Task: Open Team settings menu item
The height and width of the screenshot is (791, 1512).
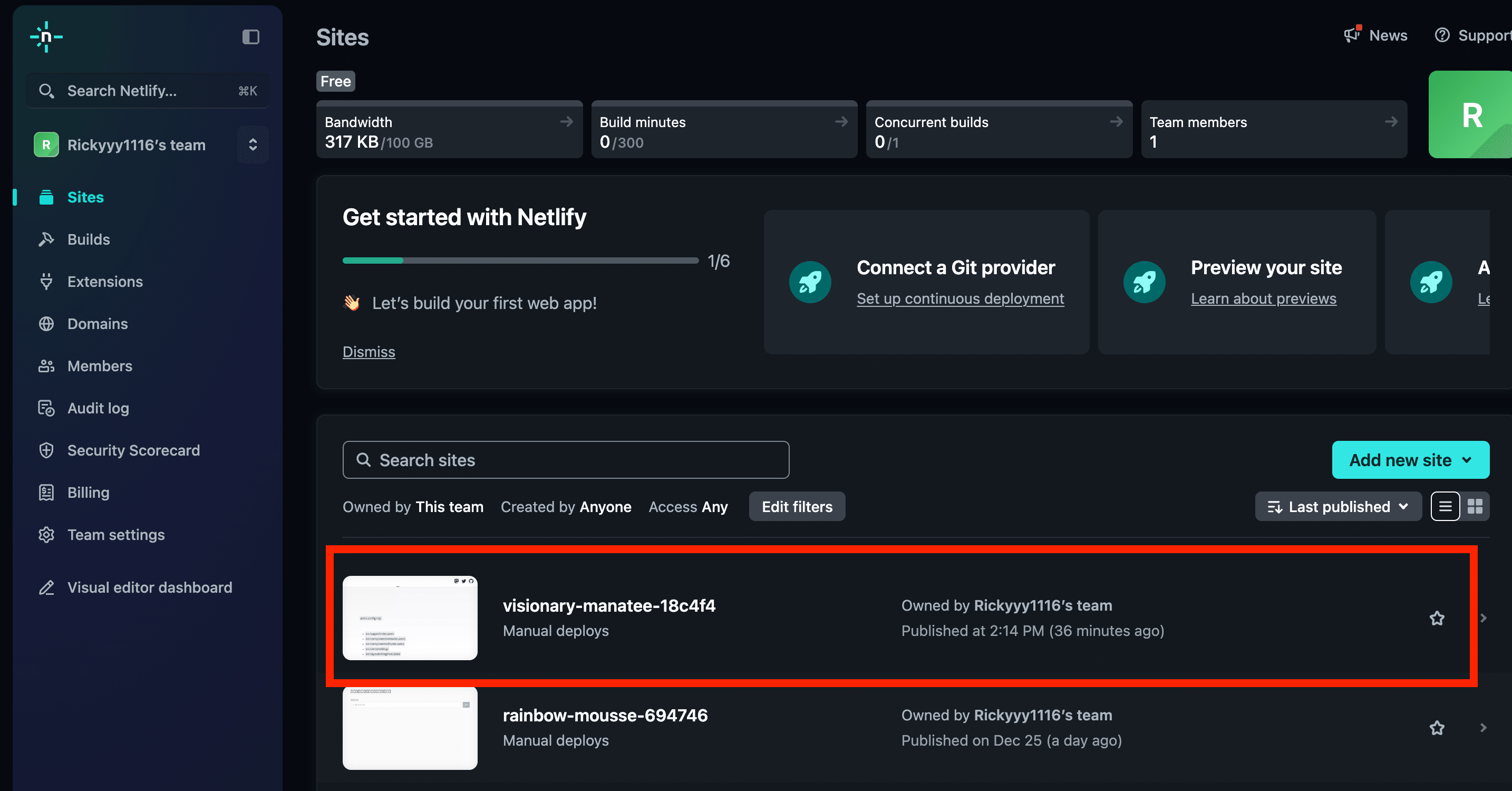Action: pyautogui.click(x=115, y=535)
